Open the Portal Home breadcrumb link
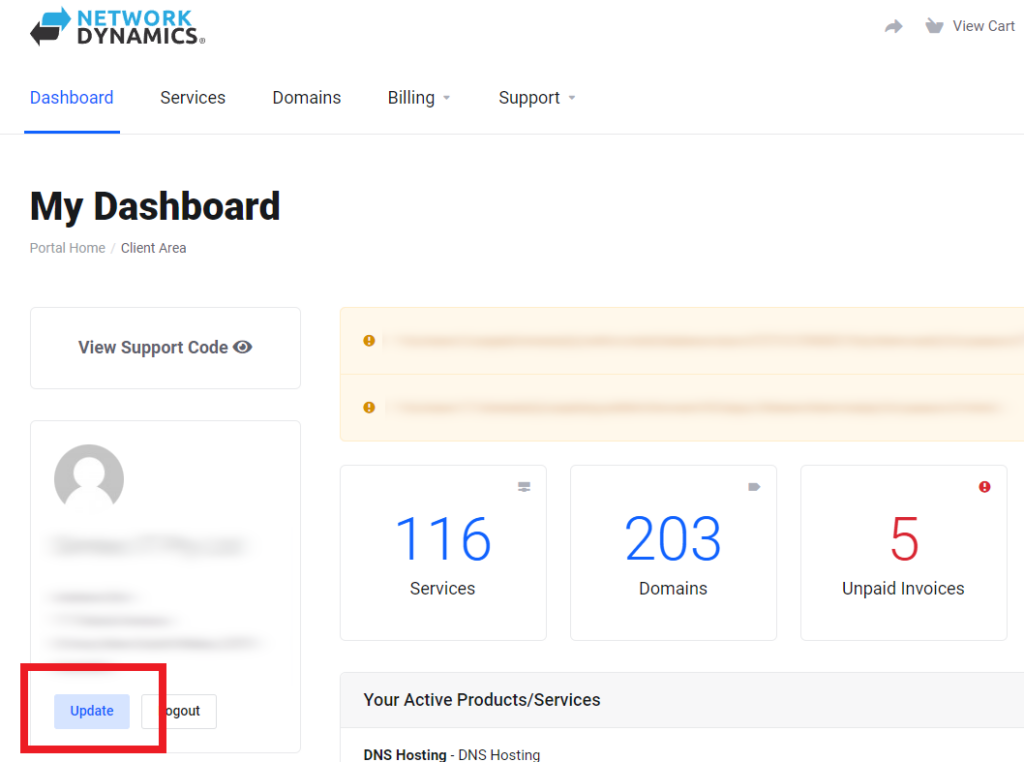This screenshot has width=1024, height=762. coord(67,248)
